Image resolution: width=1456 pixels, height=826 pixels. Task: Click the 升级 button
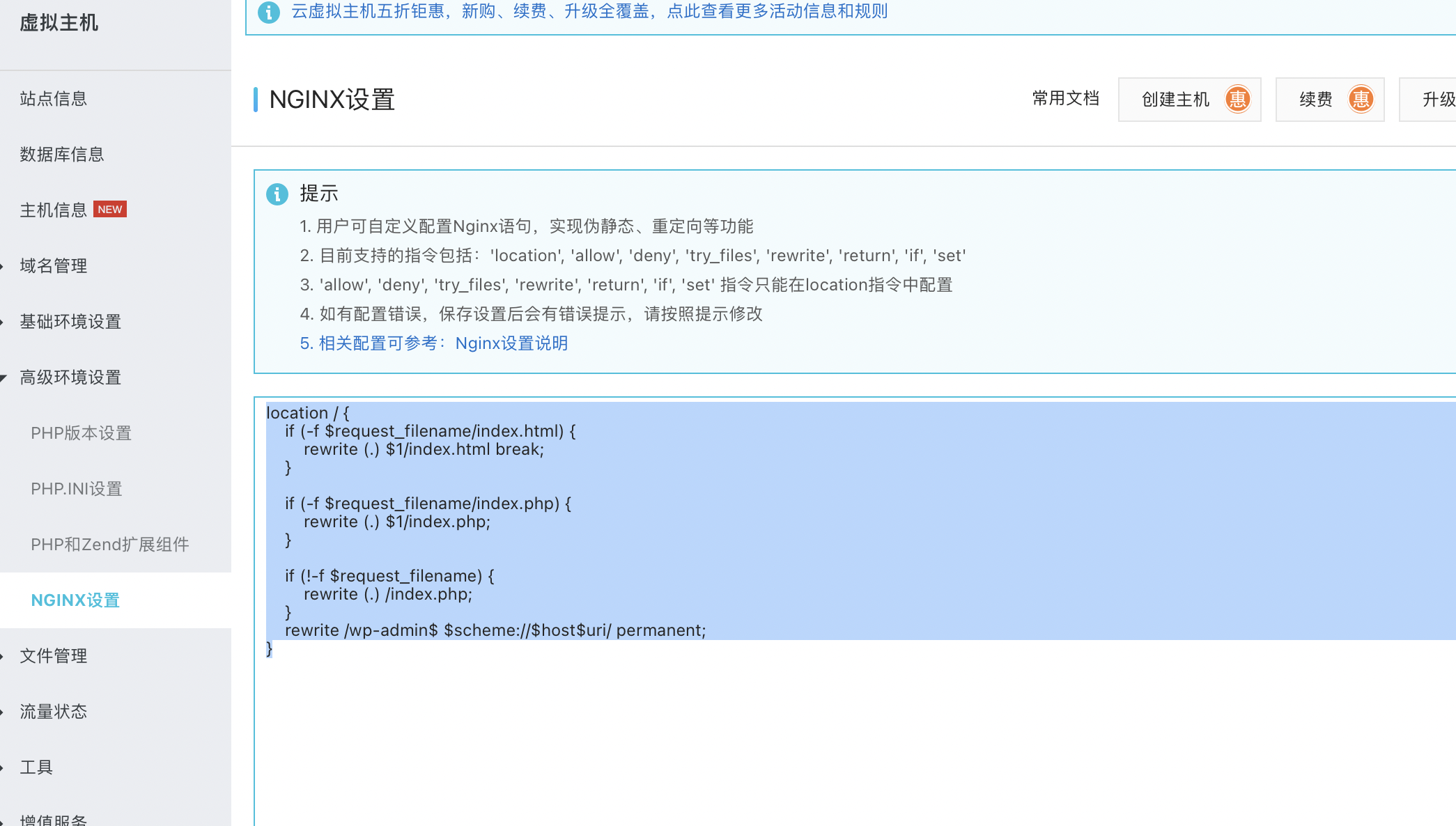point(1428,100)
